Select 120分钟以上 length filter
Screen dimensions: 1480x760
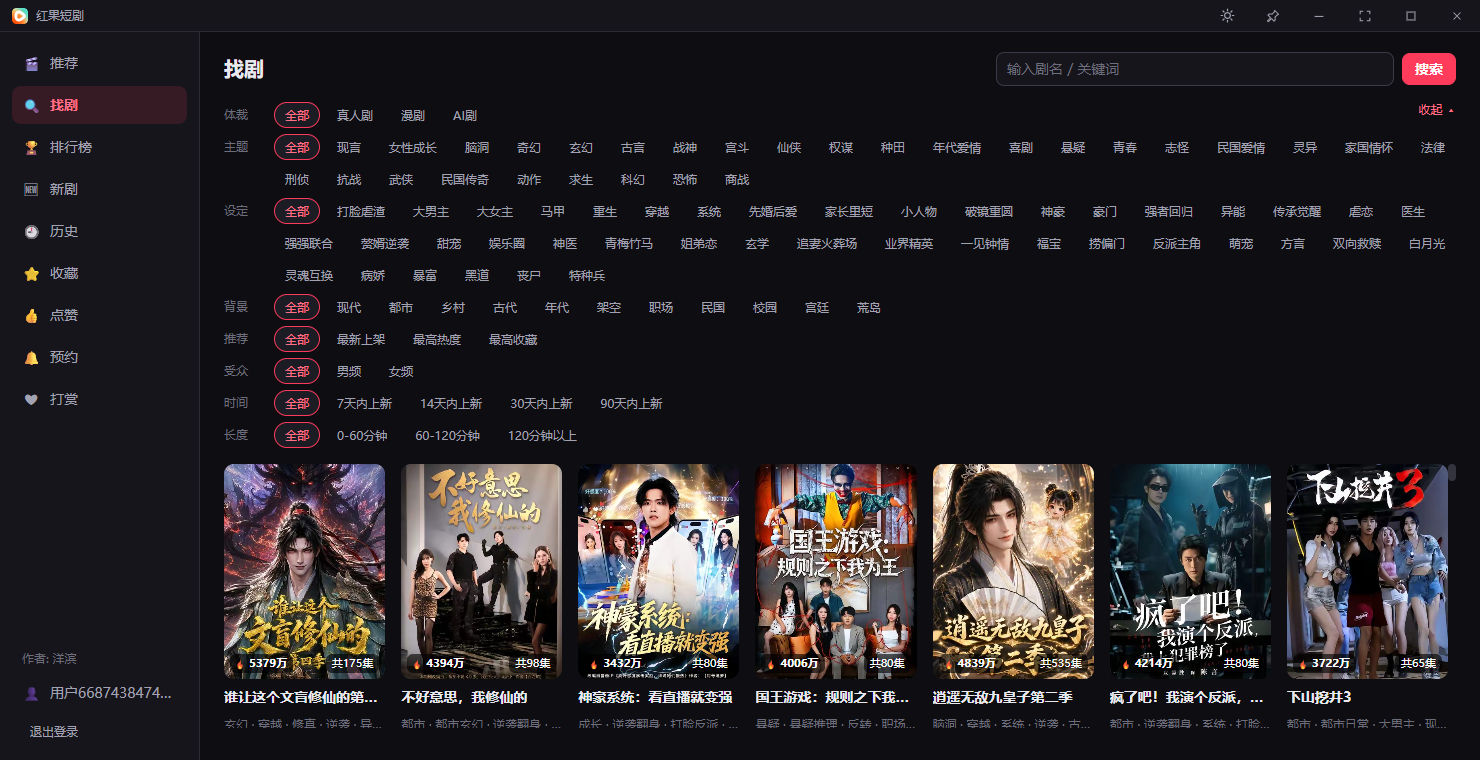[x=542, y=436]
